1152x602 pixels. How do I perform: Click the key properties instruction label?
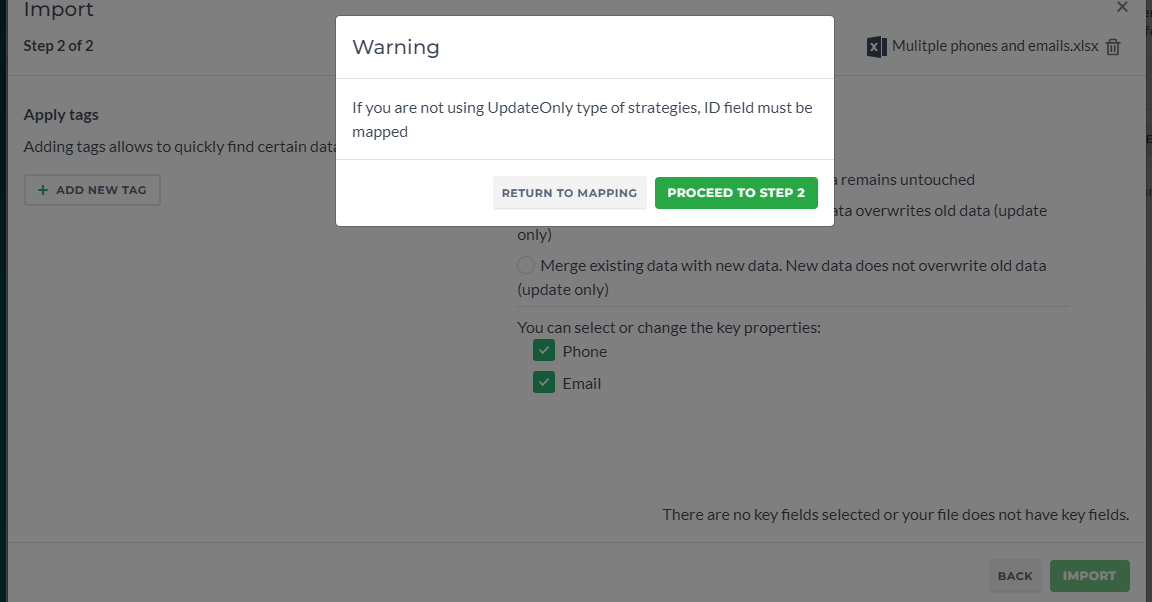(x=669, y=327)
